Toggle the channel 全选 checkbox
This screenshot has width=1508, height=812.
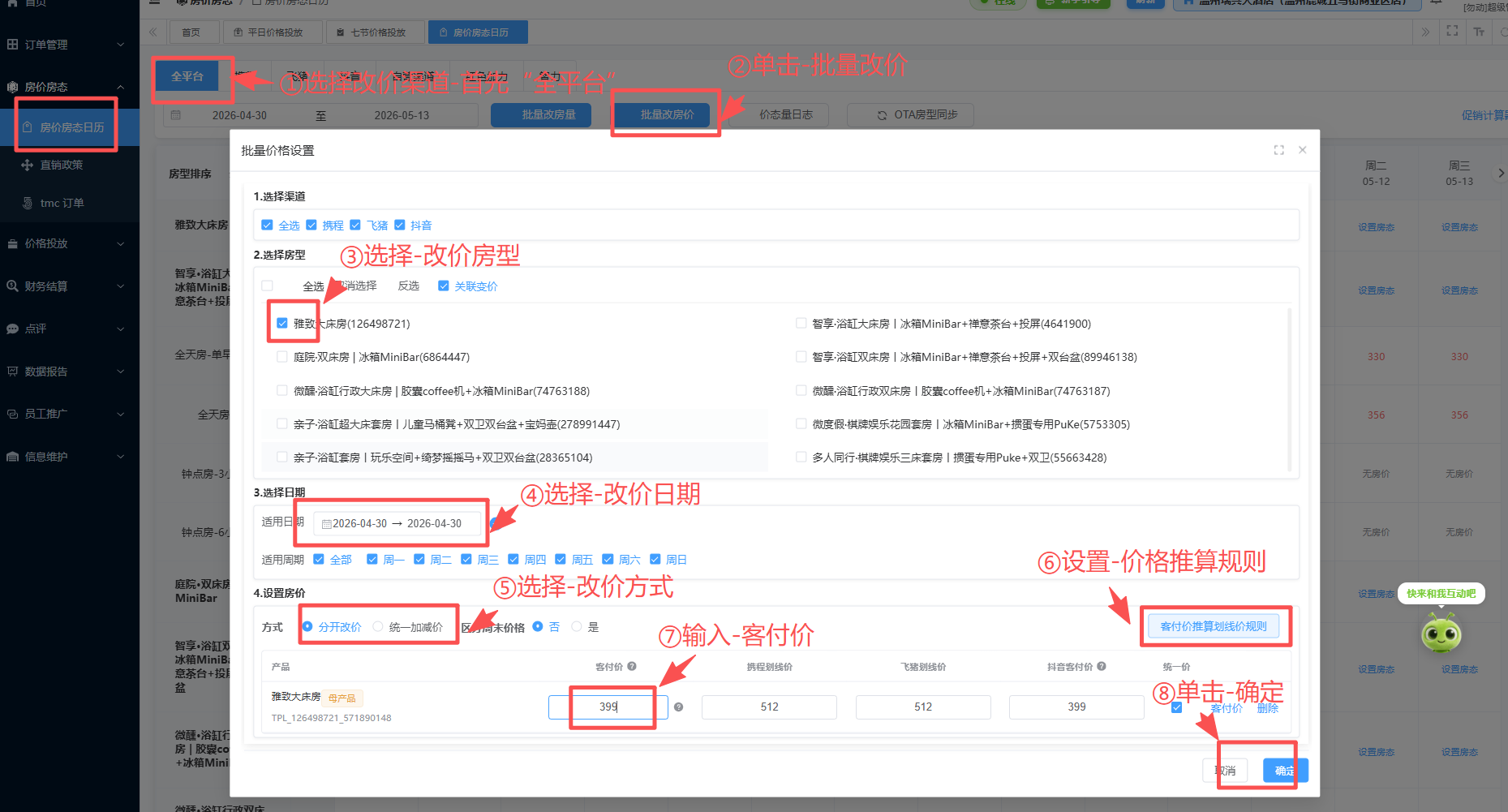pos(267,225)
